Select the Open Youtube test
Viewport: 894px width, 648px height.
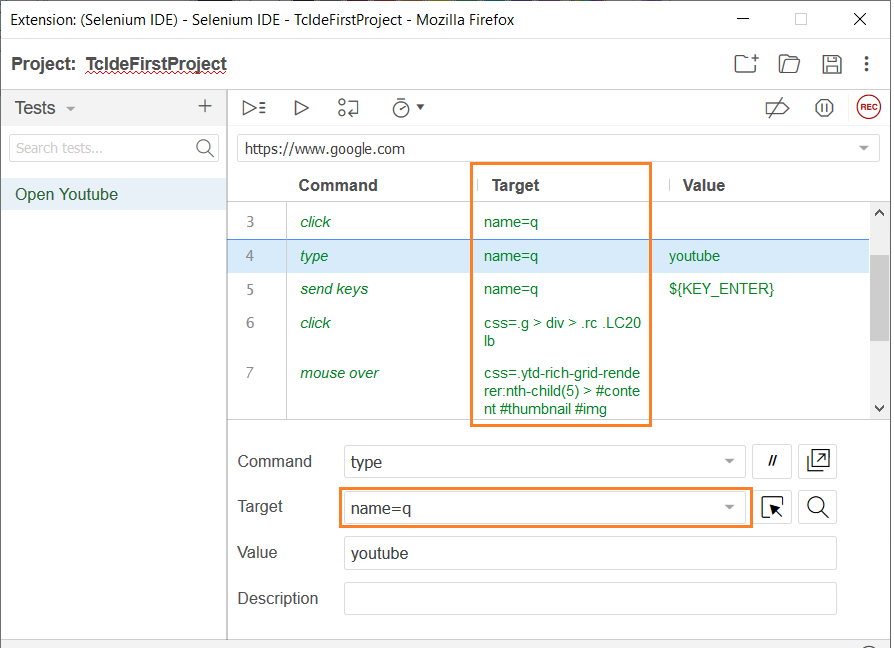pyautogui.click(x=113, y=194)
